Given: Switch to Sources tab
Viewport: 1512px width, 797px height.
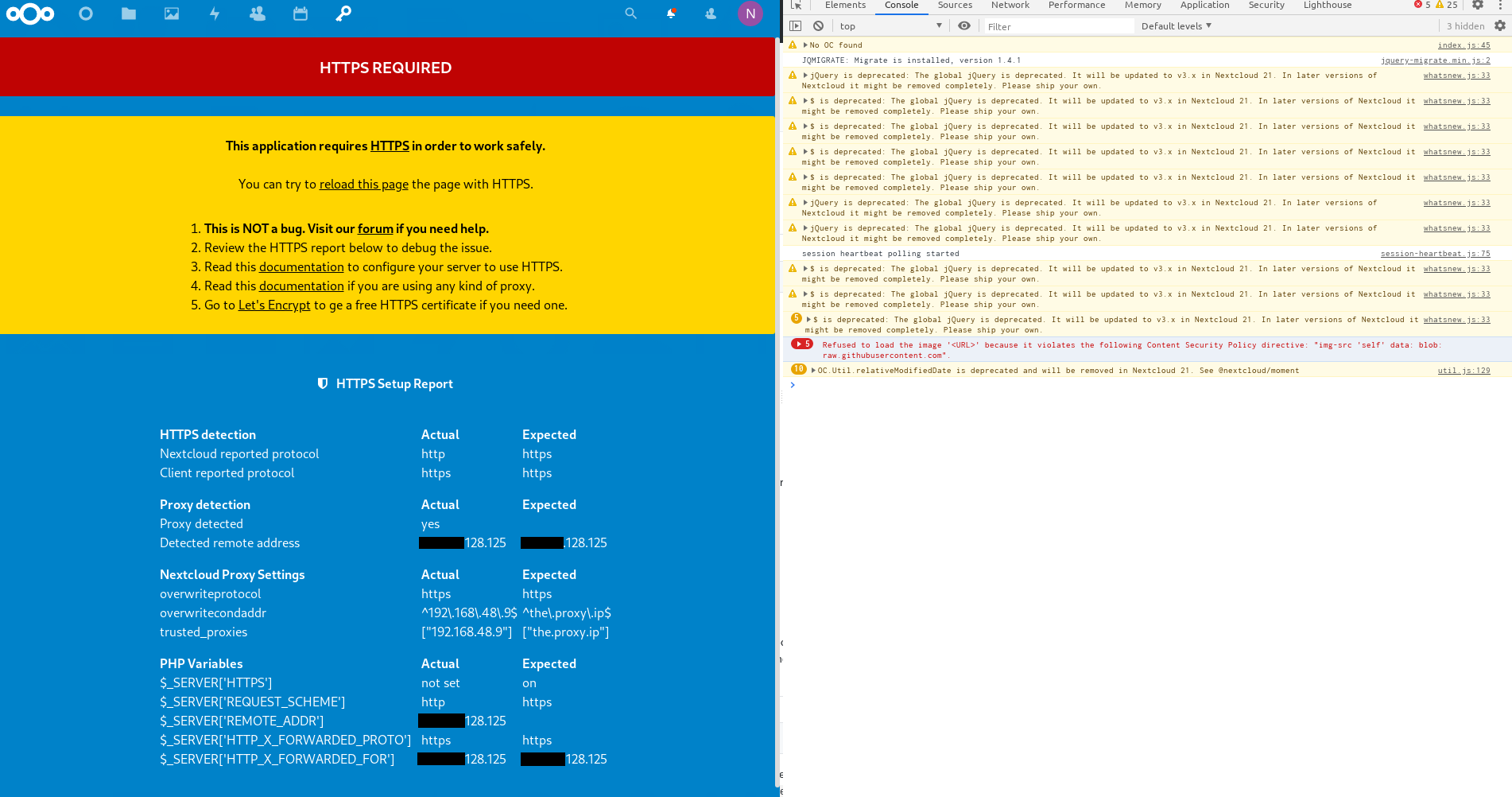Looking at the screenshot, I should (955, 5).
